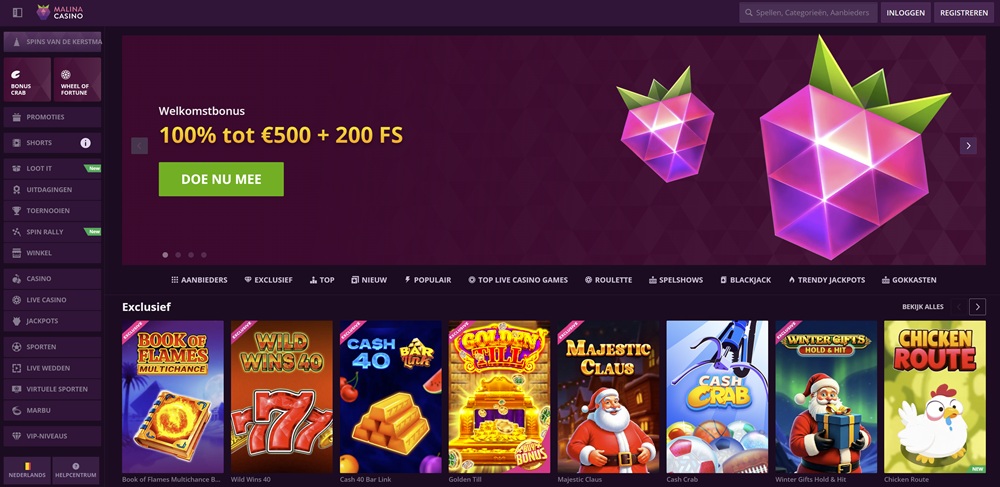Go back with banner left arrow
This screenshot has width=1000, height=487.
(140, 146)
